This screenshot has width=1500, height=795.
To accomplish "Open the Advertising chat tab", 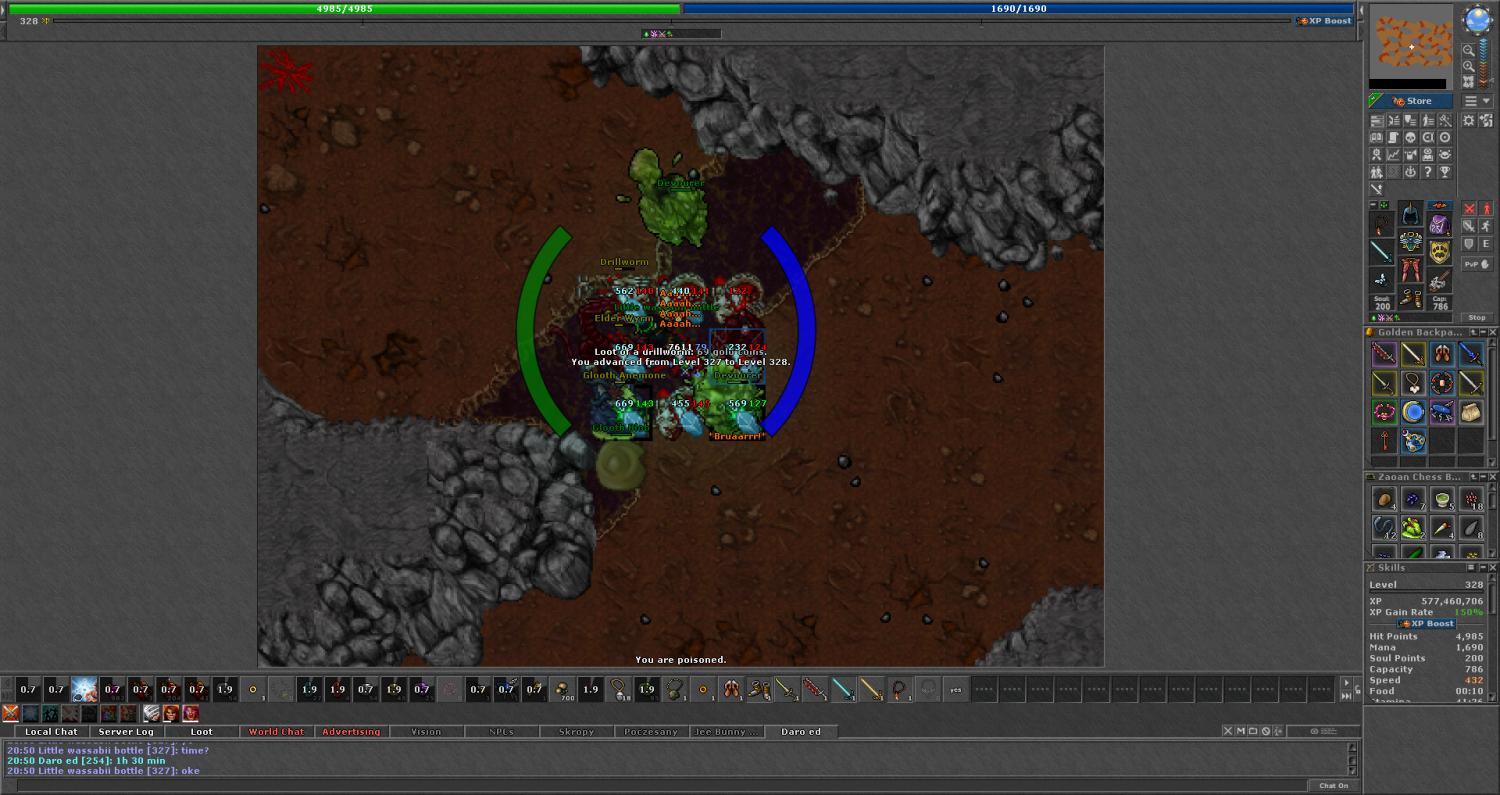I will [x=351, y=732].
